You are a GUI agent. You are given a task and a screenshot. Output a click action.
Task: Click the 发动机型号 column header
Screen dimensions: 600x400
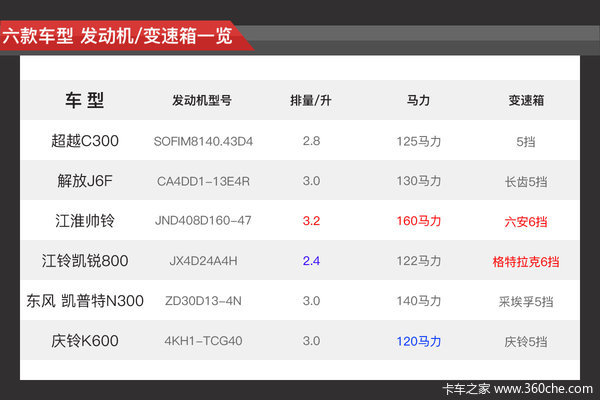coord(203,101)
